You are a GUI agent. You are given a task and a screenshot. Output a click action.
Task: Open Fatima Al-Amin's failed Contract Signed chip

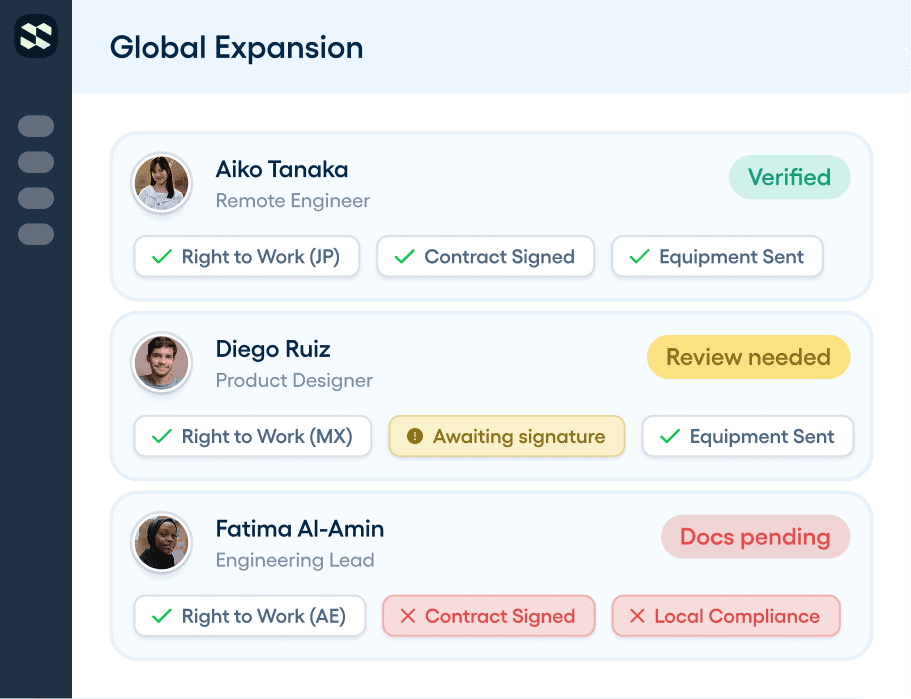click(x=489, y=616)
